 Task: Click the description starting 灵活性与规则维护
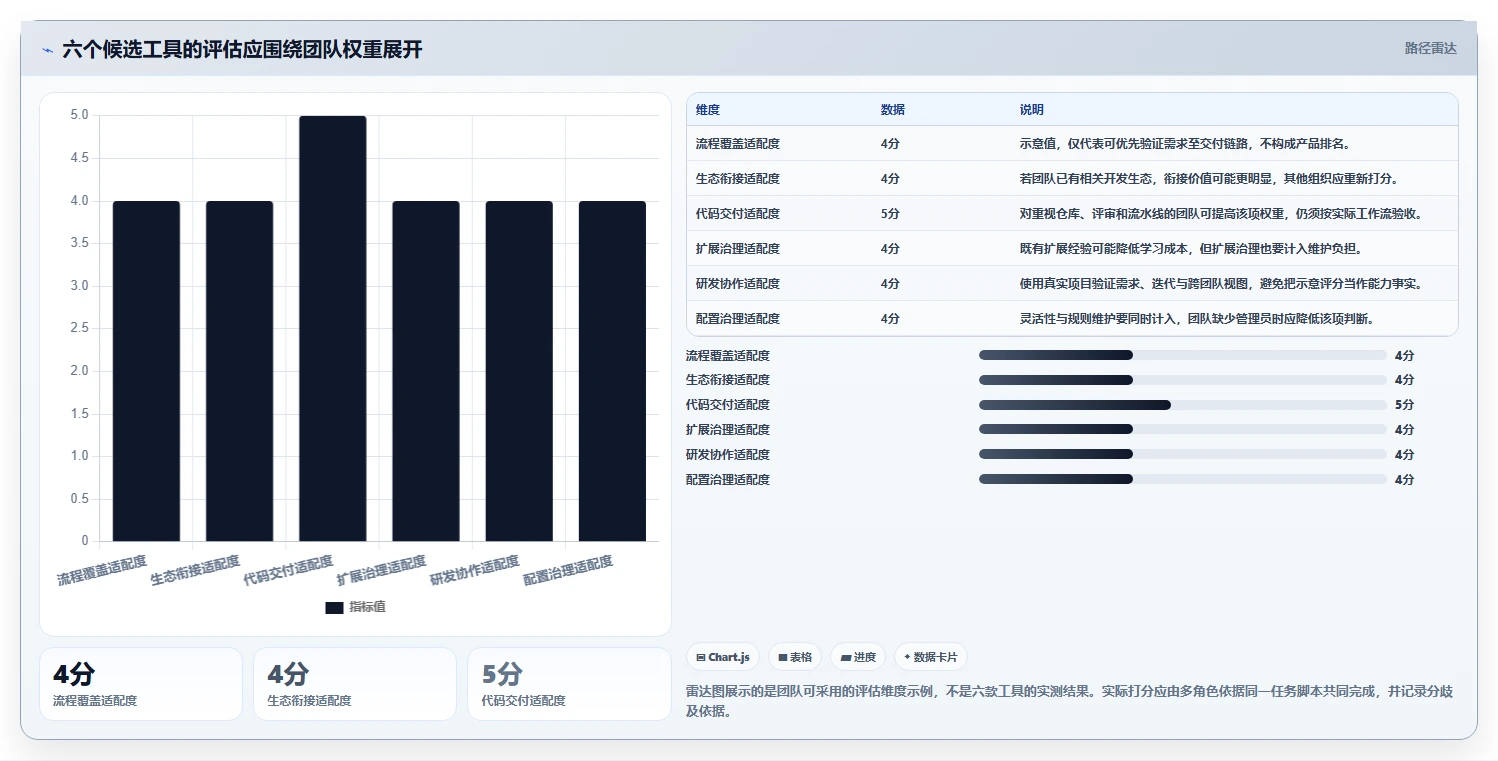point(1197,319)
